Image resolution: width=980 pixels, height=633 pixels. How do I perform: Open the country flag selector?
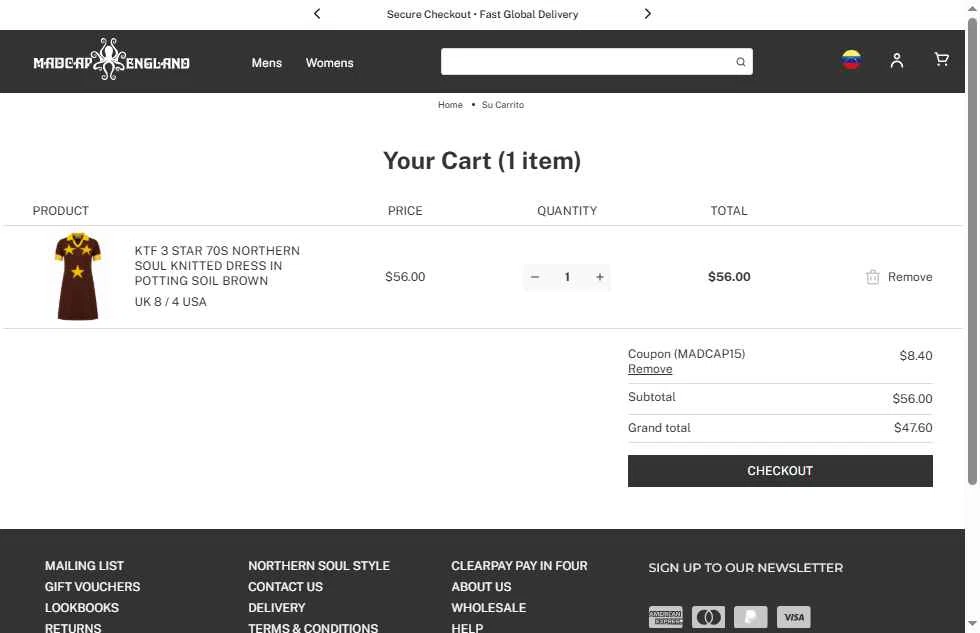(851, 60)
